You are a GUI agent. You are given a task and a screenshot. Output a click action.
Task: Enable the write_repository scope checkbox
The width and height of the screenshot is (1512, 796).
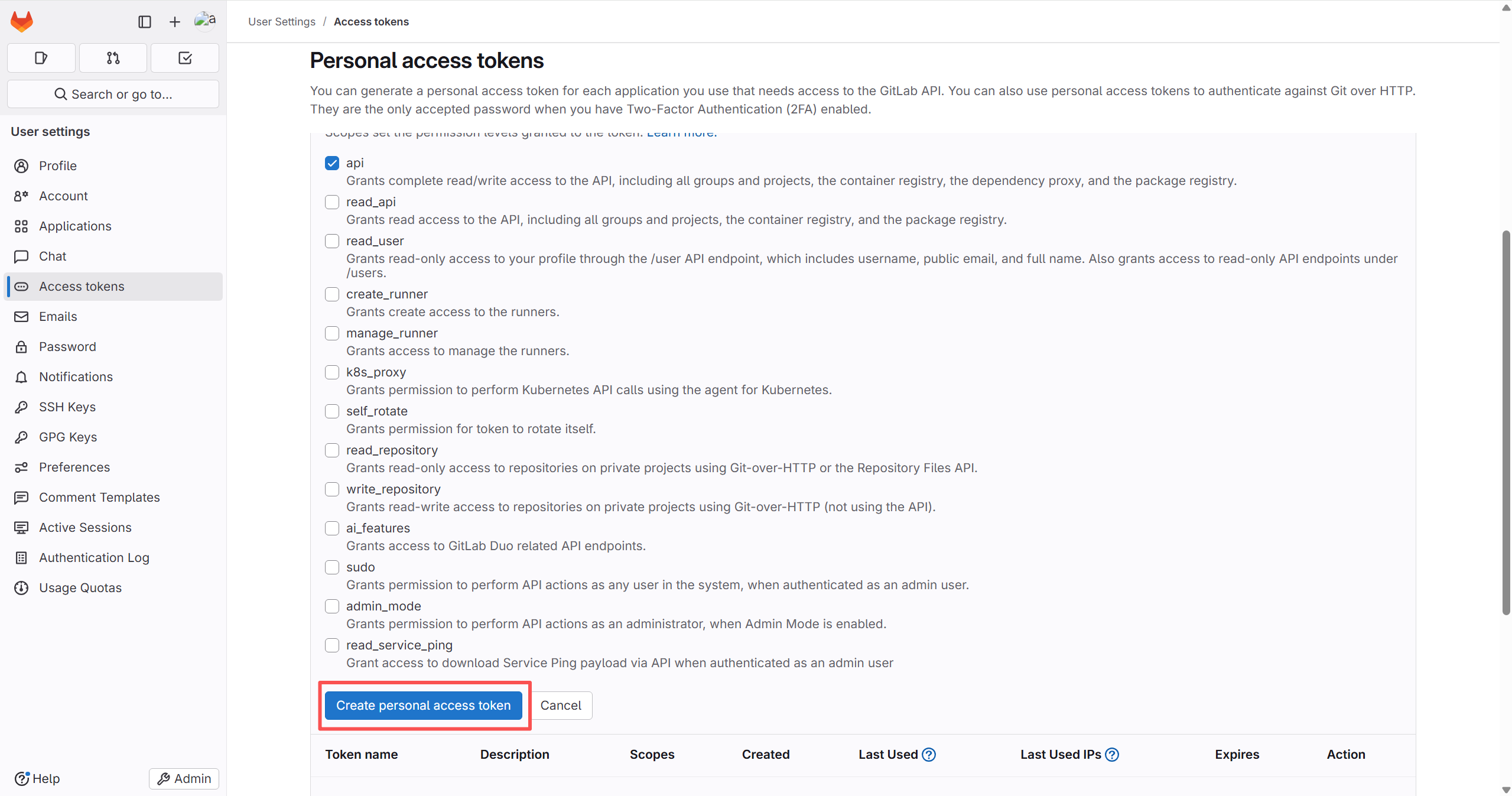332,489
